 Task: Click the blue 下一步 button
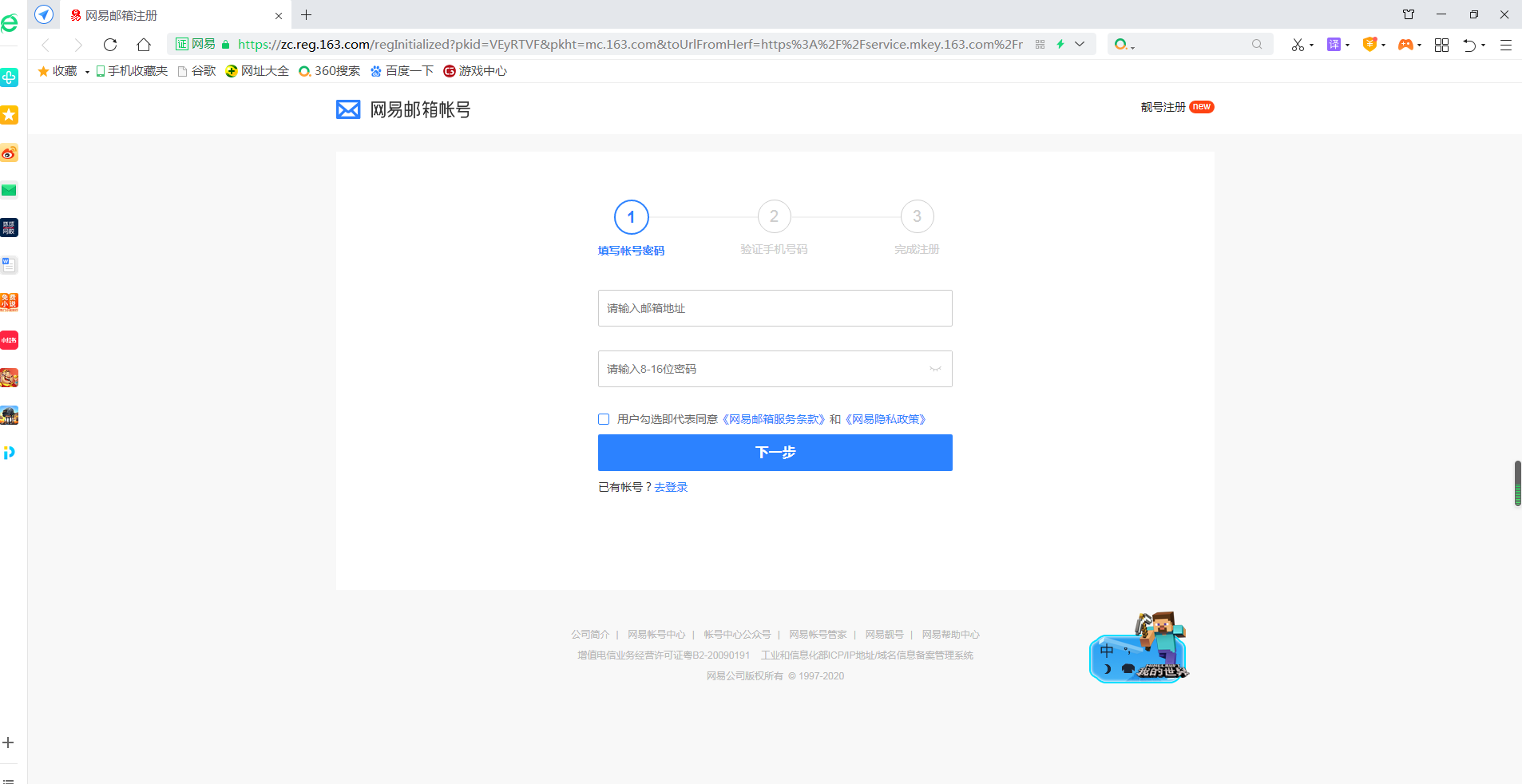coord(775,453)
